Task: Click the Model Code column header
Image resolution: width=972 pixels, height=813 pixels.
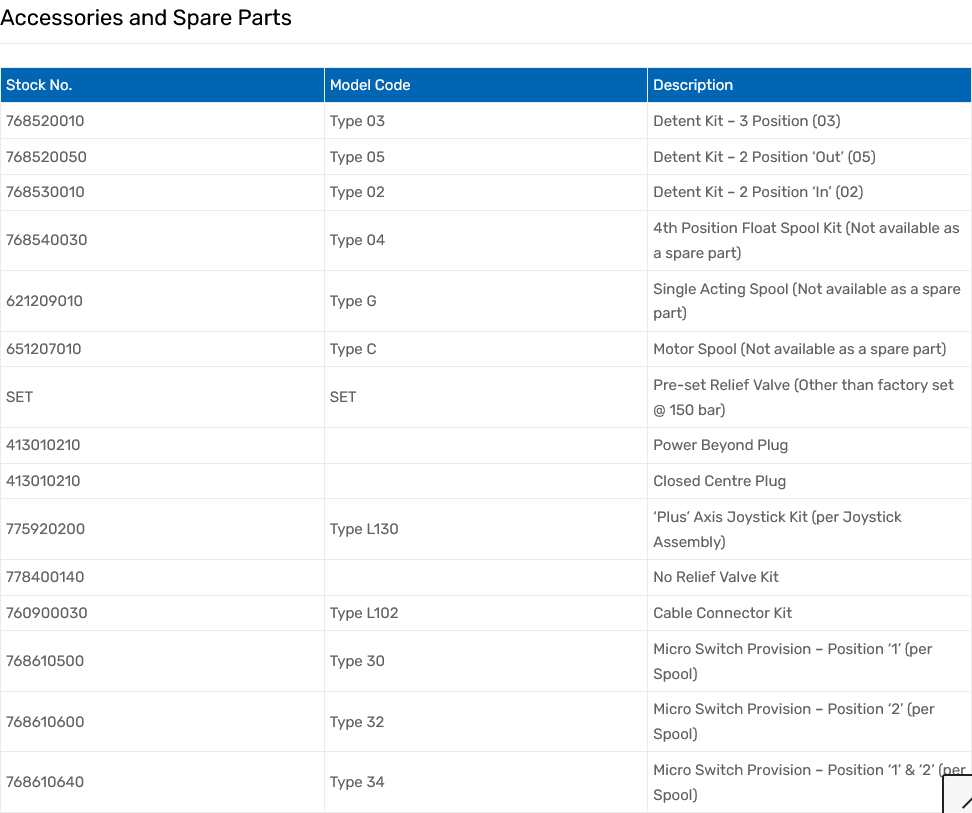Action: 370,85
